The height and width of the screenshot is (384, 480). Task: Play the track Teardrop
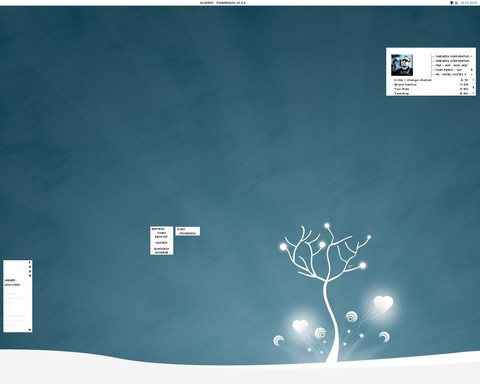[x=402, y=93]
